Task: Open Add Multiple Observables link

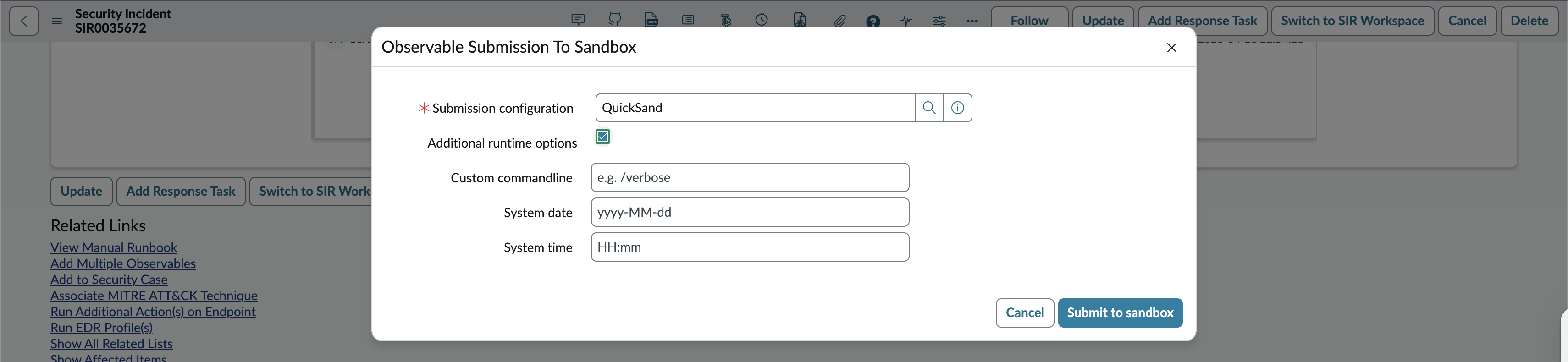Action: [123, 263]
